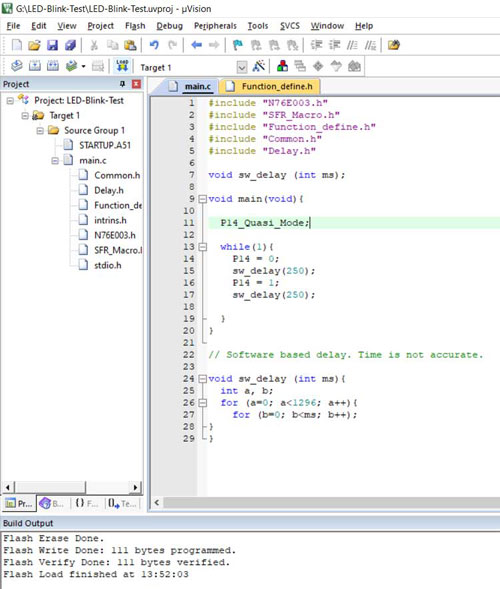
Task: Collapse the main.c file dependencies node
Action: [x=55, y=161]
